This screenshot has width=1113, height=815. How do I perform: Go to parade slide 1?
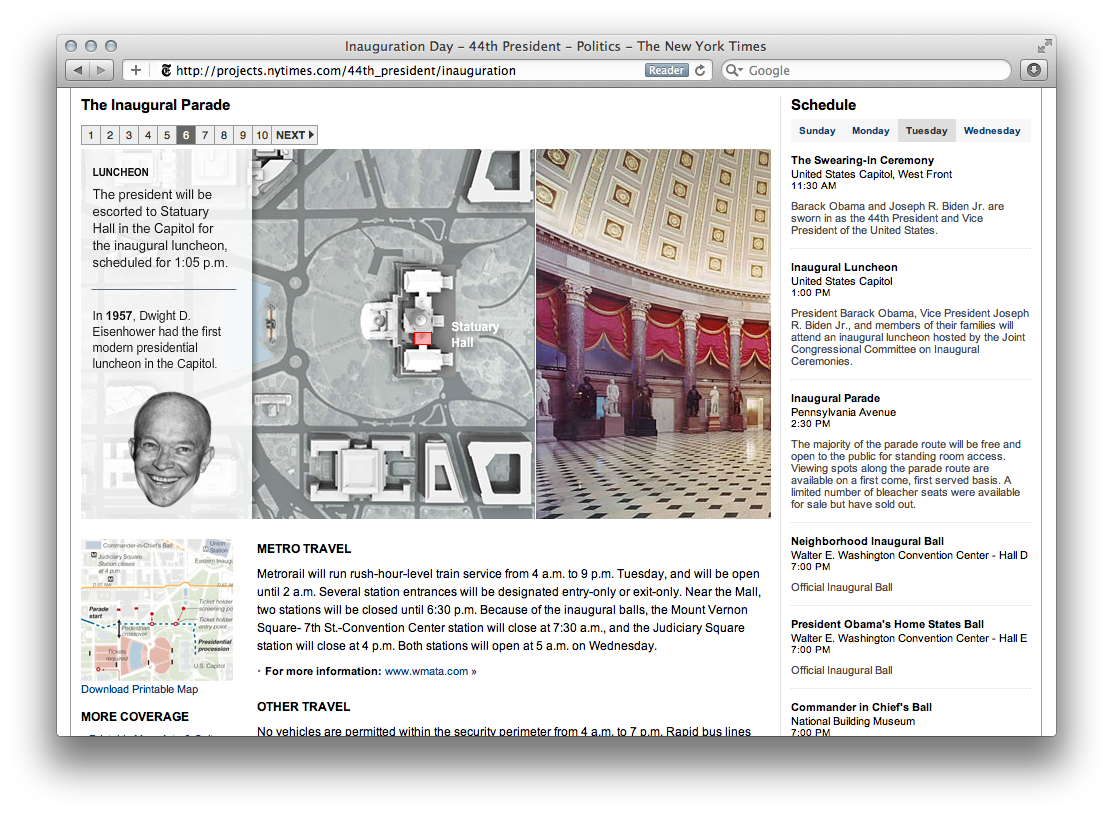click(x=91, y=135)
